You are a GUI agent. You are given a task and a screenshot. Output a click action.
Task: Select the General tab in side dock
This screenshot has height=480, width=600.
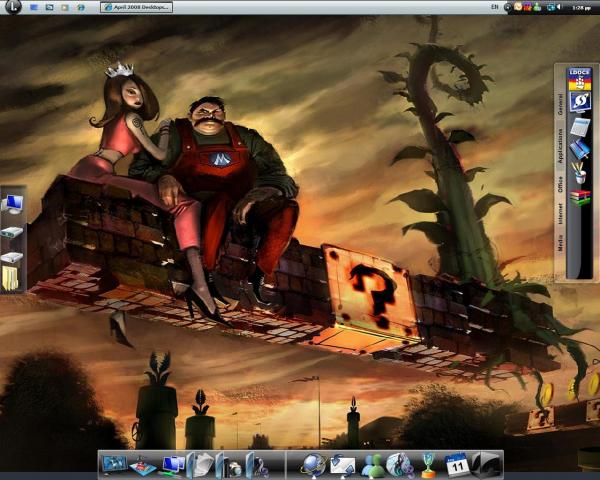tap(561, 104)
